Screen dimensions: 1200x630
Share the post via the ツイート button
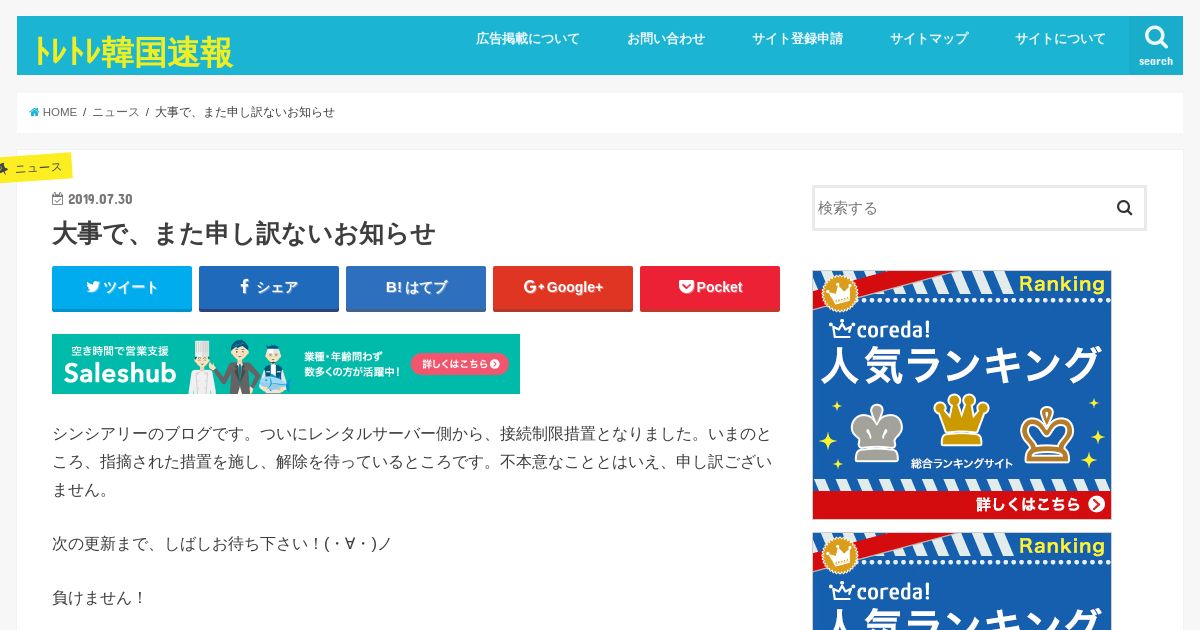122,288
